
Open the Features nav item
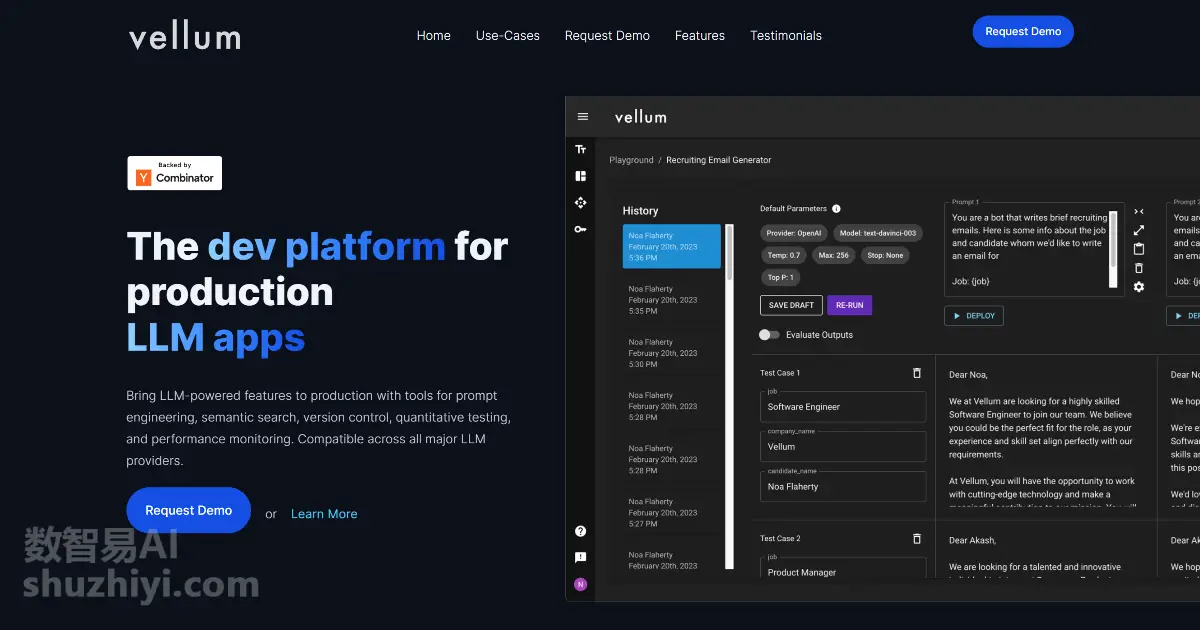coord(700,35)
